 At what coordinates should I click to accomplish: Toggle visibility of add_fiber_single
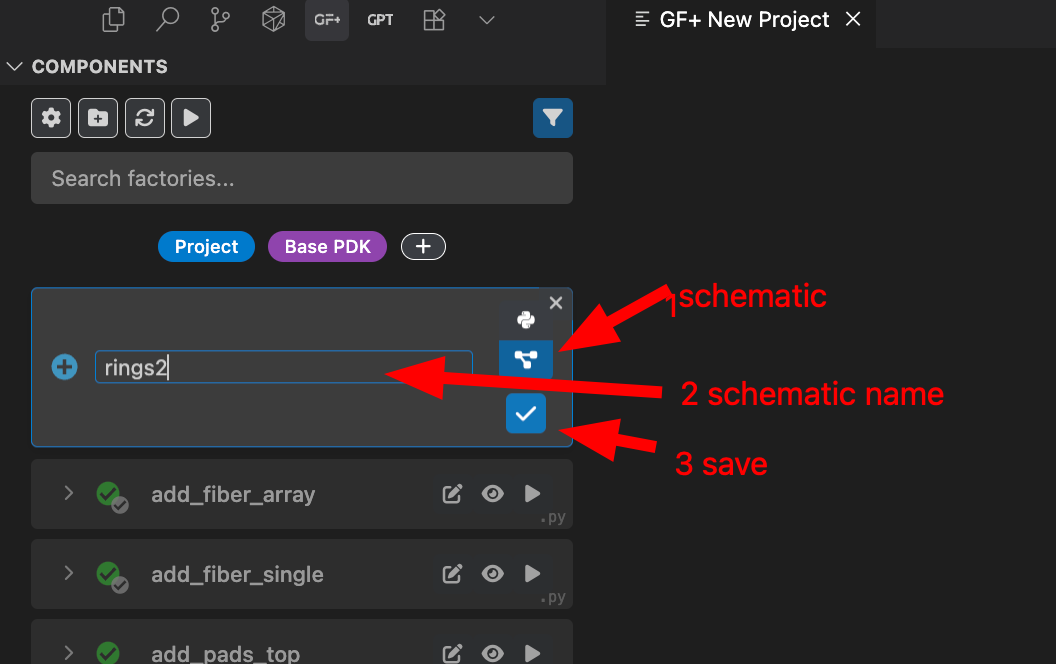click(492, 574)
